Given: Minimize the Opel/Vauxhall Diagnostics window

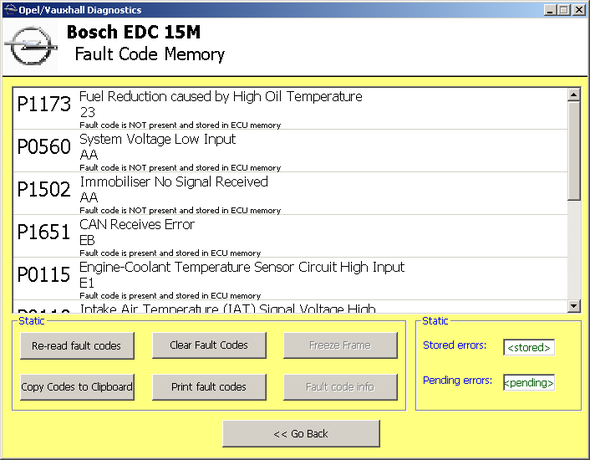Looking at the screenshot, I should point(550,10).
